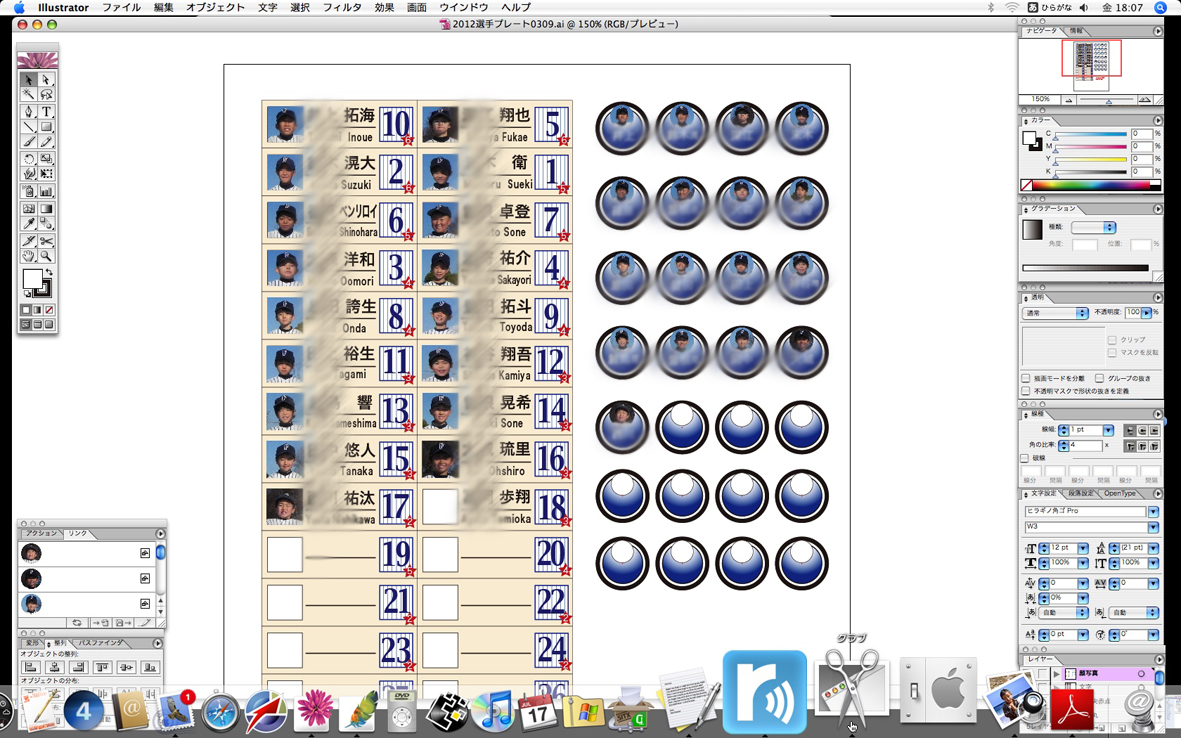
Task: Click the Vertical Align Top button
Action: click(102, 667)
